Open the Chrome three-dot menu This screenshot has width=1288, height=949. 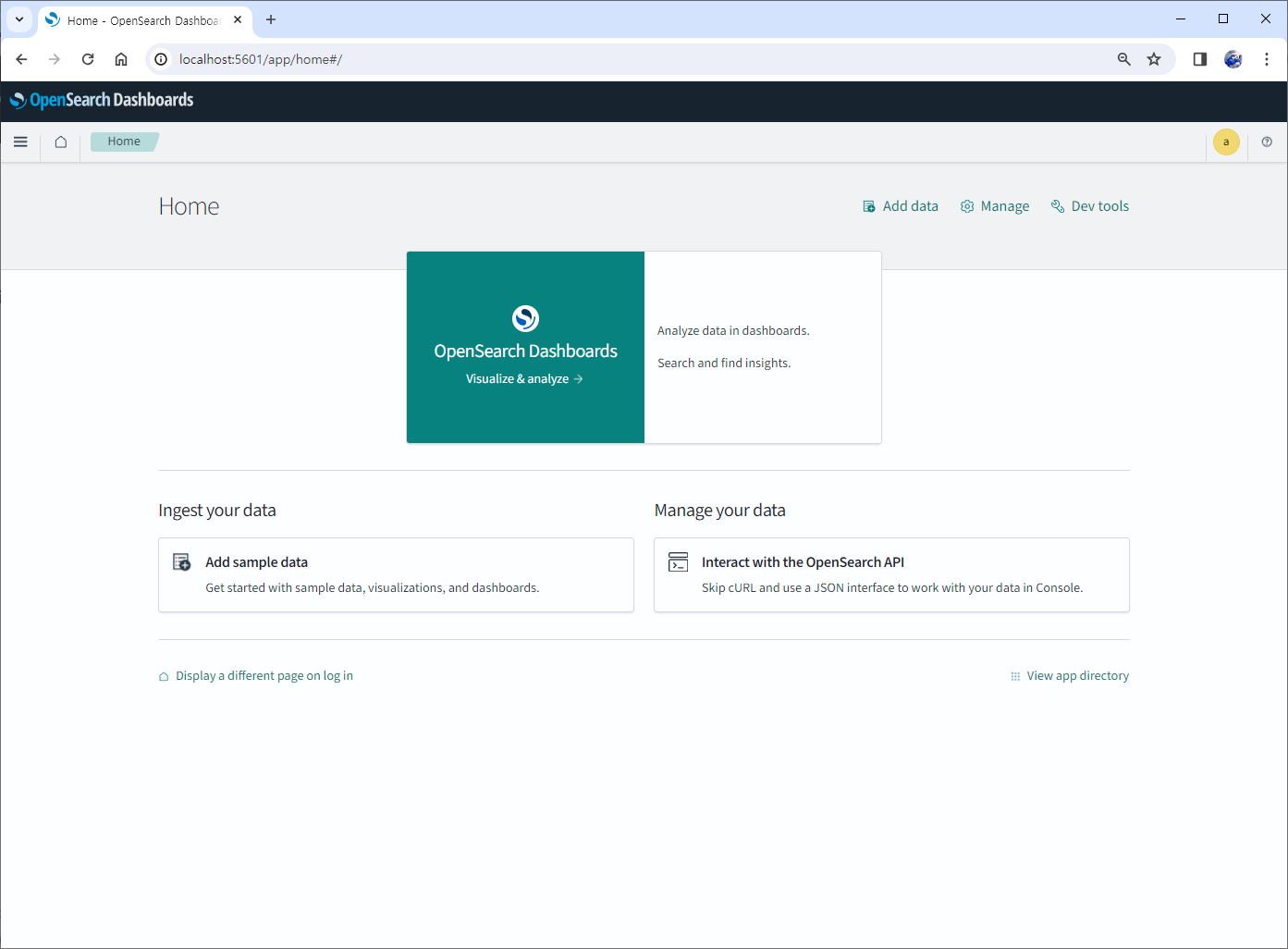pyautogui.click(x=1267, y=59)
